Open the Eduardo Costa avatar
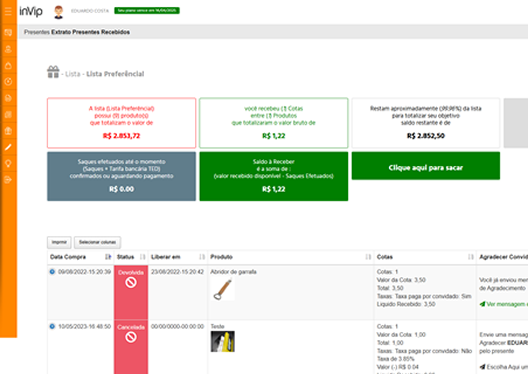528x374 pixels. tap(59, 12)
